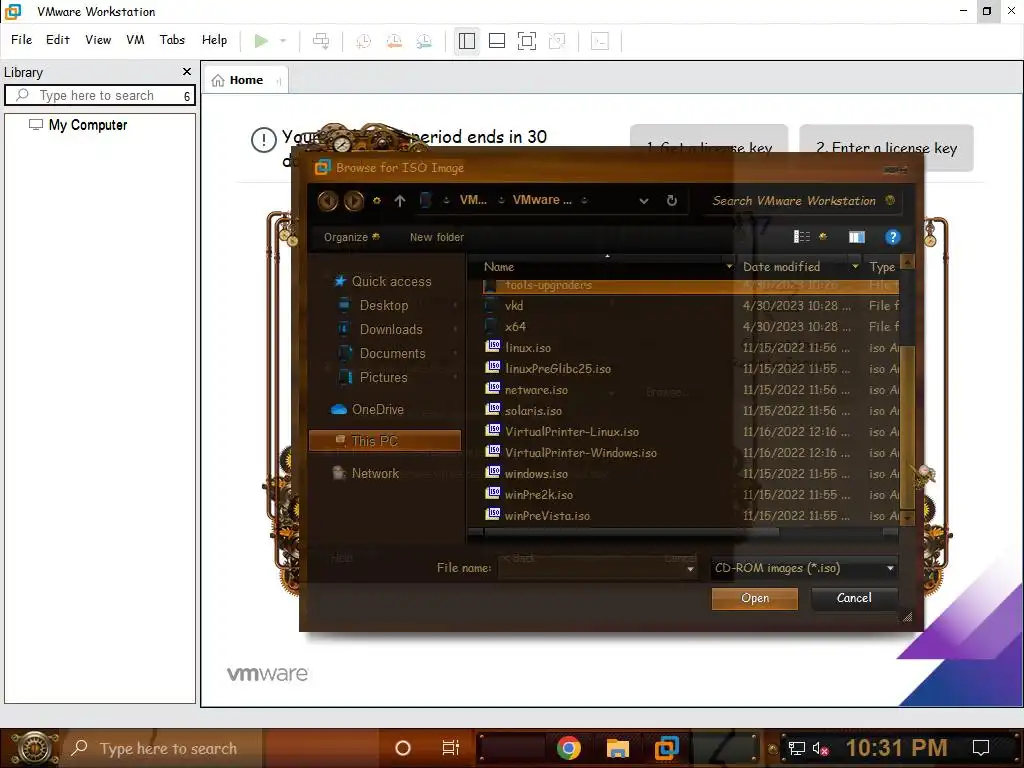Screen dimensions: 1024x768
Task: Sort by the Date modified column header
Action: click(799, 266)
